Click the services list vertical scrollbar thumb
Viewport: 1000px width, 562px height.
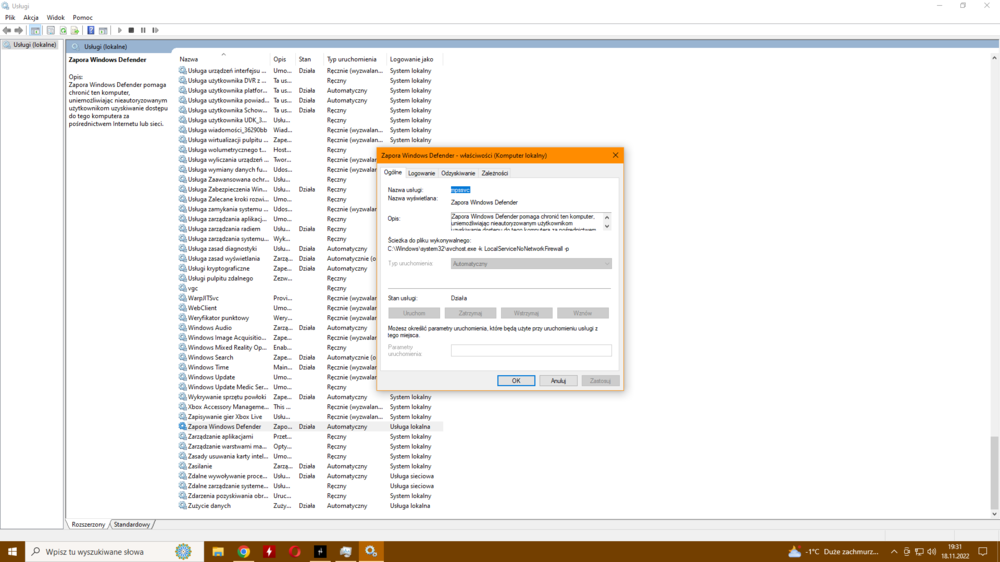click(x=994, y=472)
